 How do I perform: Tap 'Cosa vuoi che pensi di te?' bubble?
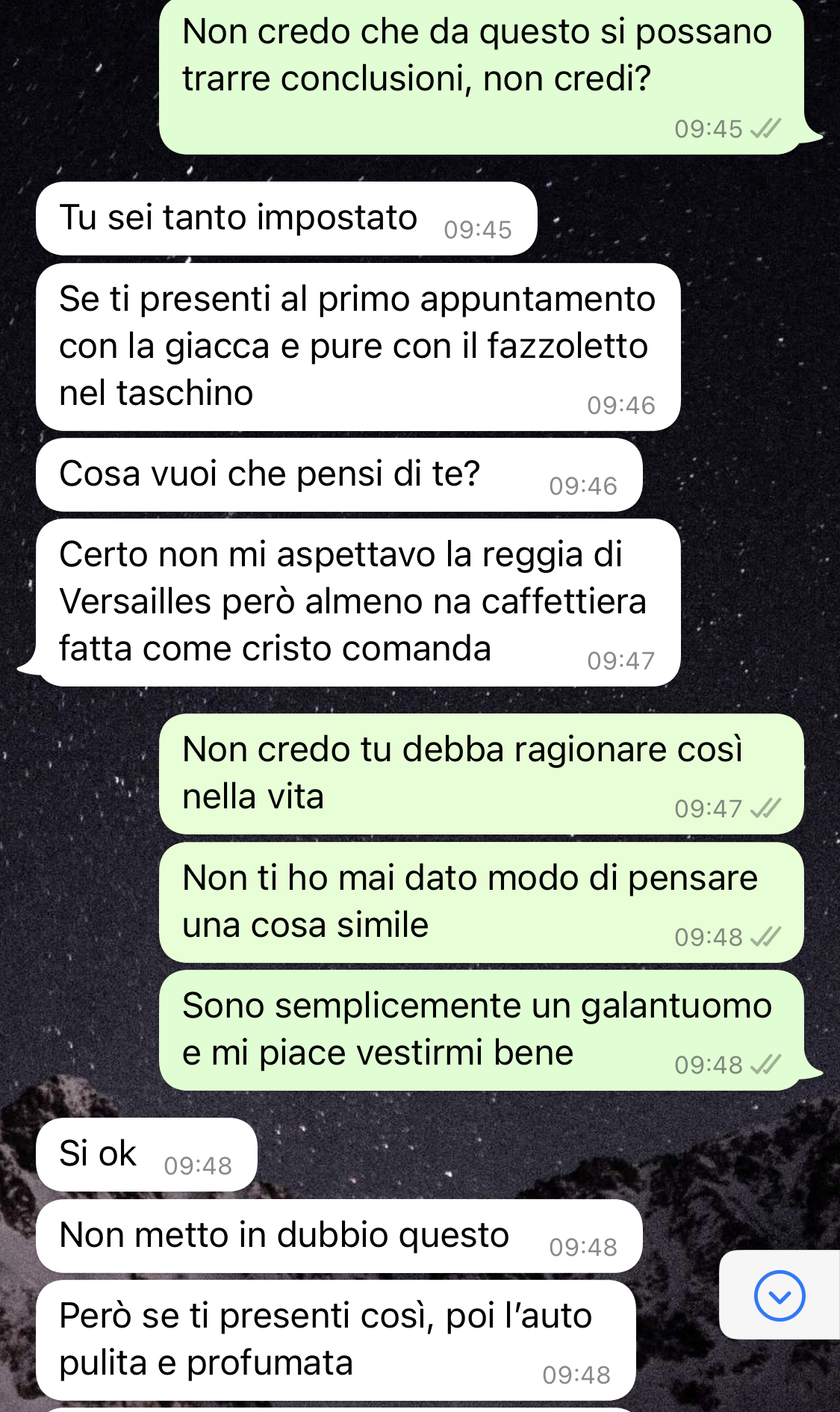coord(340,475)
